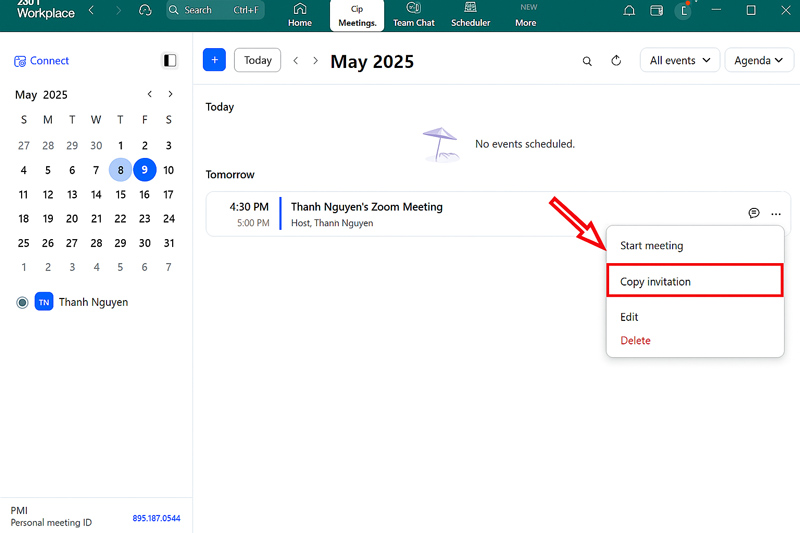
Task: Go to next month in mini calendar
Action: point(171,95)
